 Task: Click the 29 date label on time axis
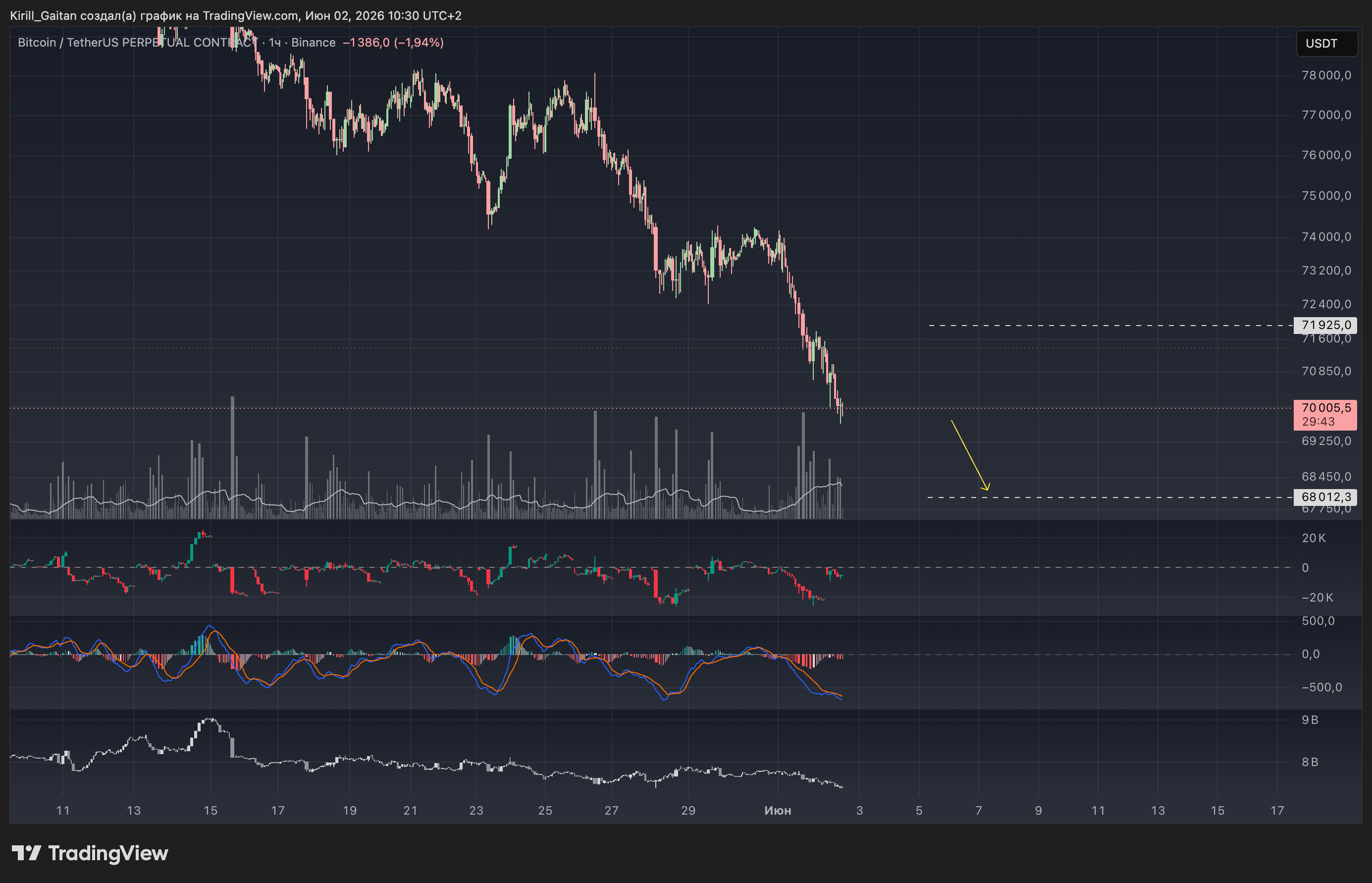(688, 811)
